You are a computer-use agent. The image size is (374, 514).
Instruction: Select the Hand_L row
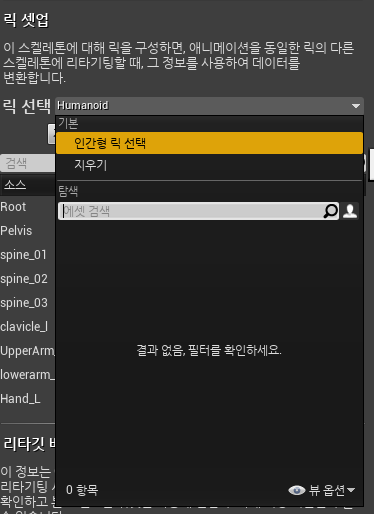click(x=20, y=399)
